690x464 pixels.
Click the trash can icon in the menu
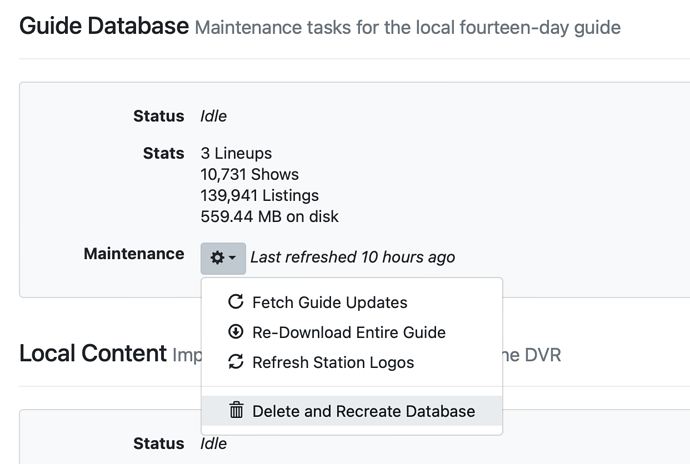(x=236, y=411)
